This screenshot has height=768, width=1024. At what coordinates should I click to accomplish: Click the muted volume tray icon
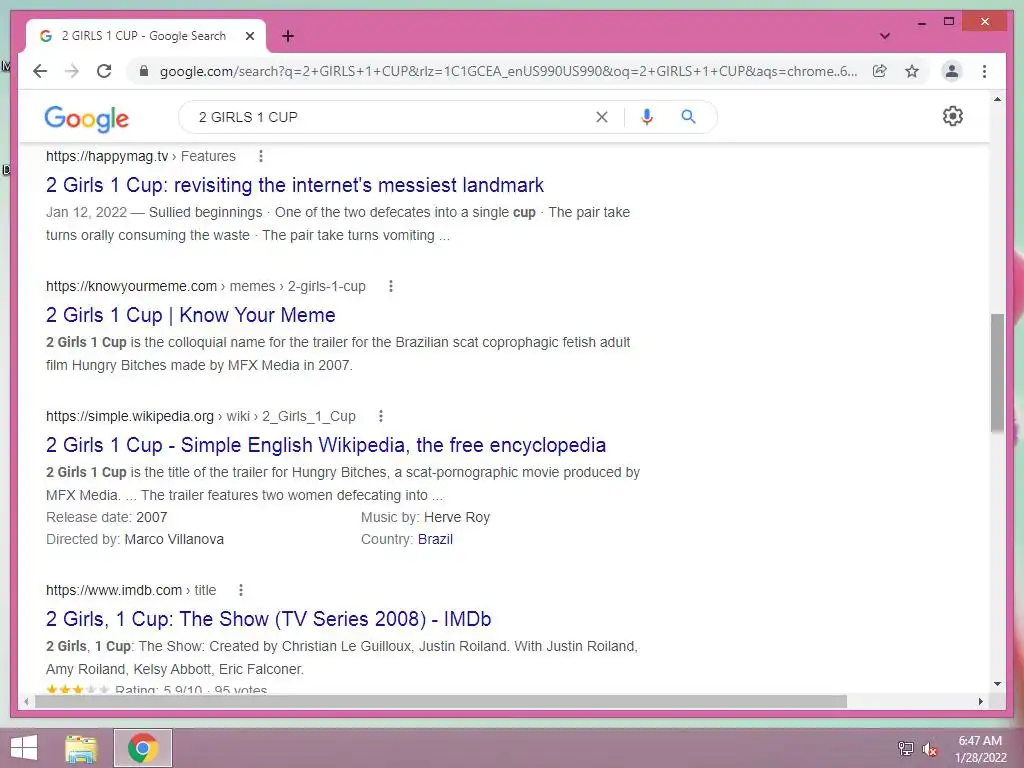(929, 748)
